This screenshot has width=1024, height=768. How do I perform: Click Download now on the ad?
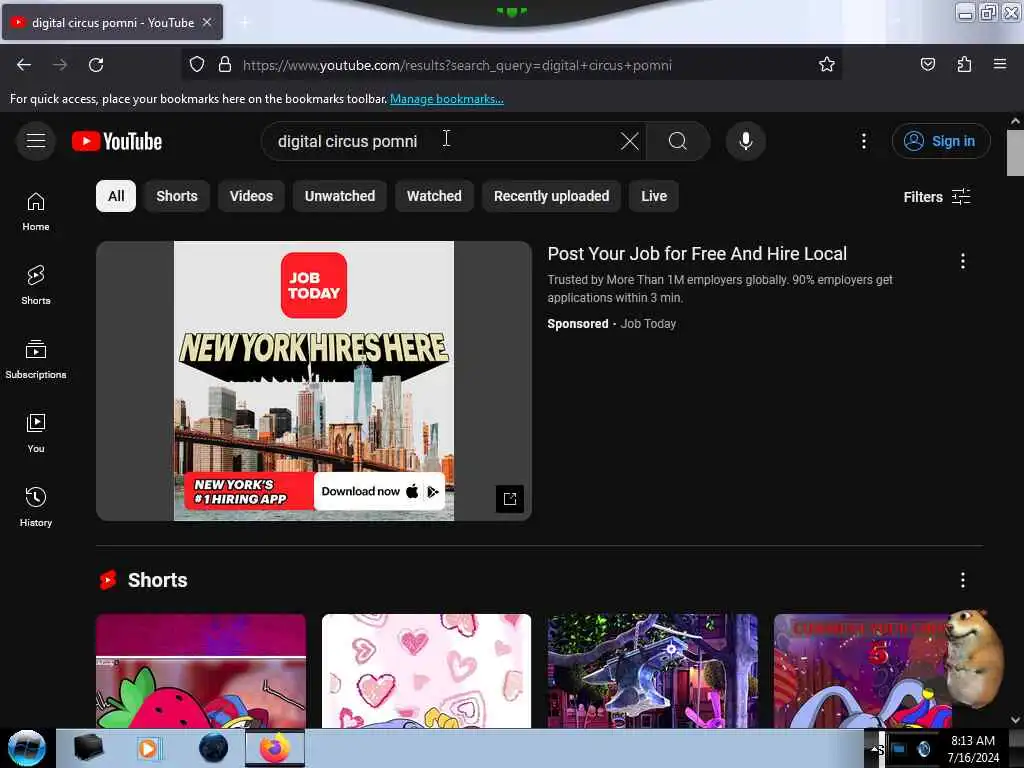[x=379, y=491]
